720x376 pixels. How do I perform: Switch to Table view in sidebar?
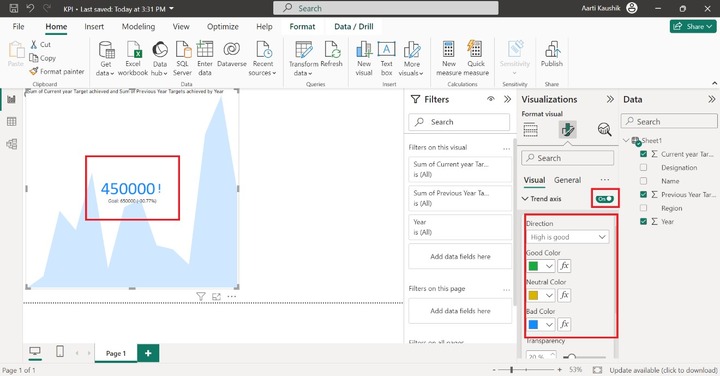coord(11,122)
